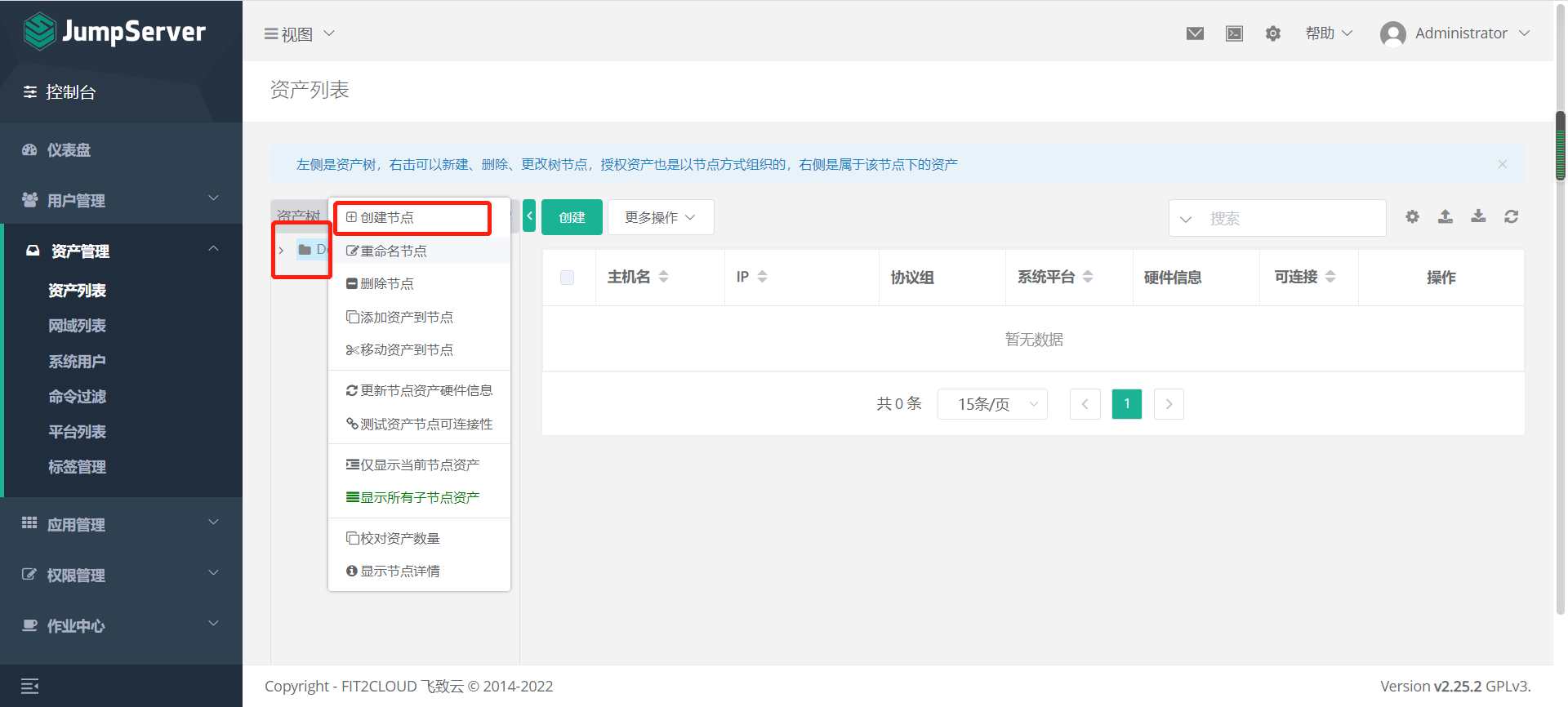Toggle the sidebar collapse icon at bottom
This screenshot has width=1568, height=707.
tap(30, 686)
